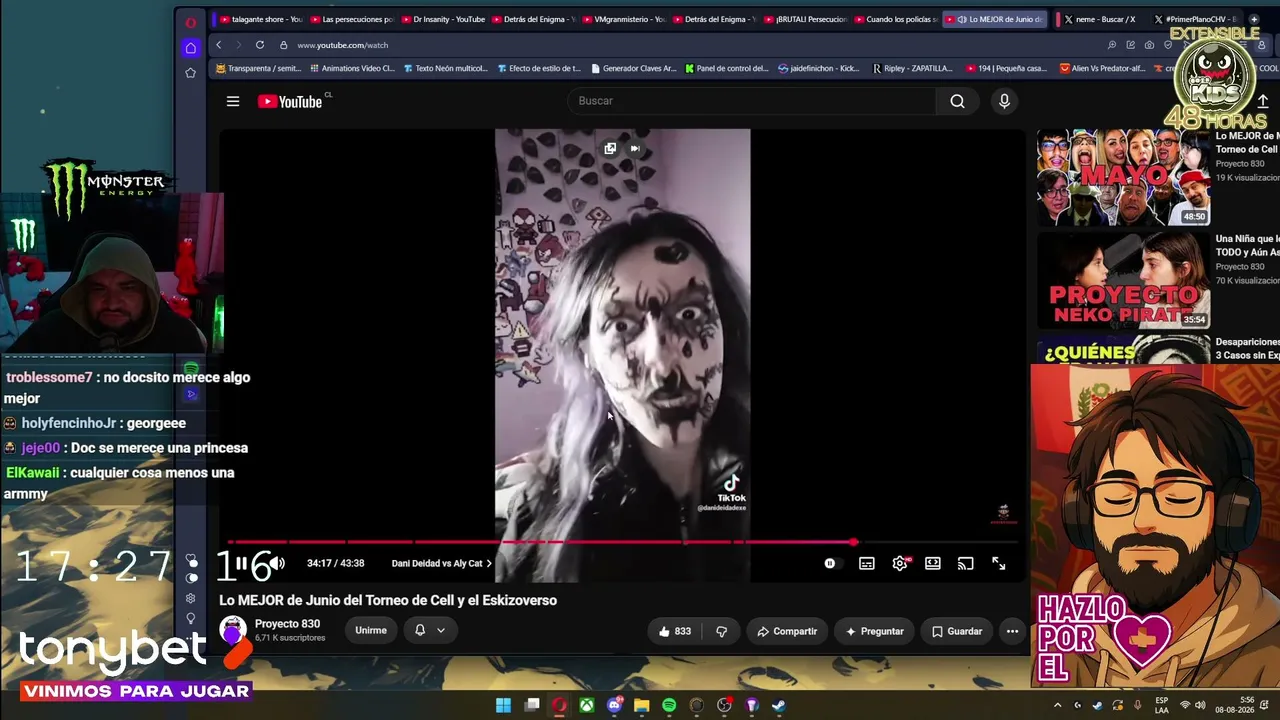This screenshot has width=1280, height=720.
Task: Open File Explorer from the taskbar
Action: 642,705
